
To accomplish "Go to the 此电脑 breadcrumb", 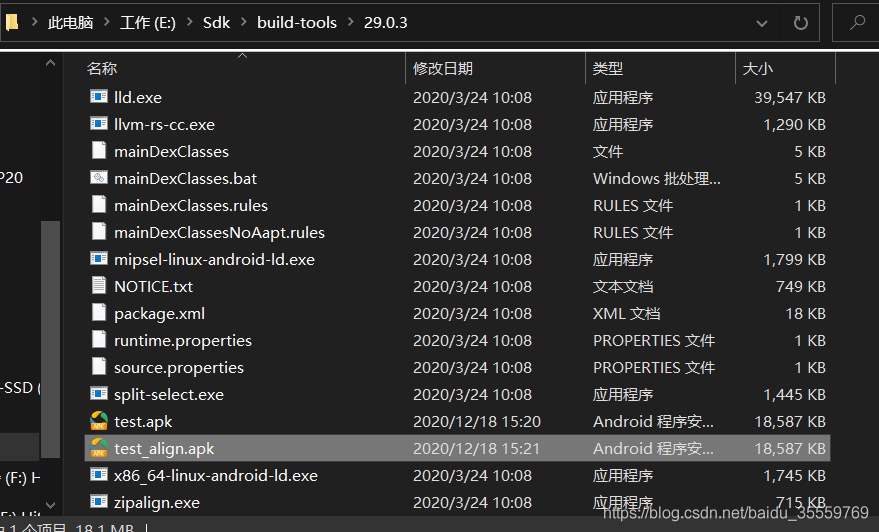I will 71,22.
